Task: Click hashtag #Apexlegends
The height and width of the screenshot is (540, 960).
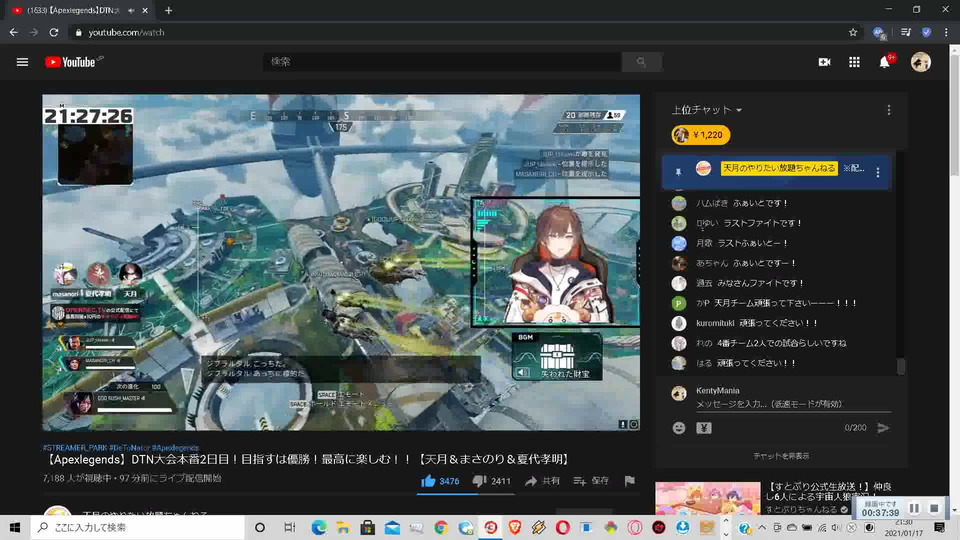Action: tap(176, 448)
